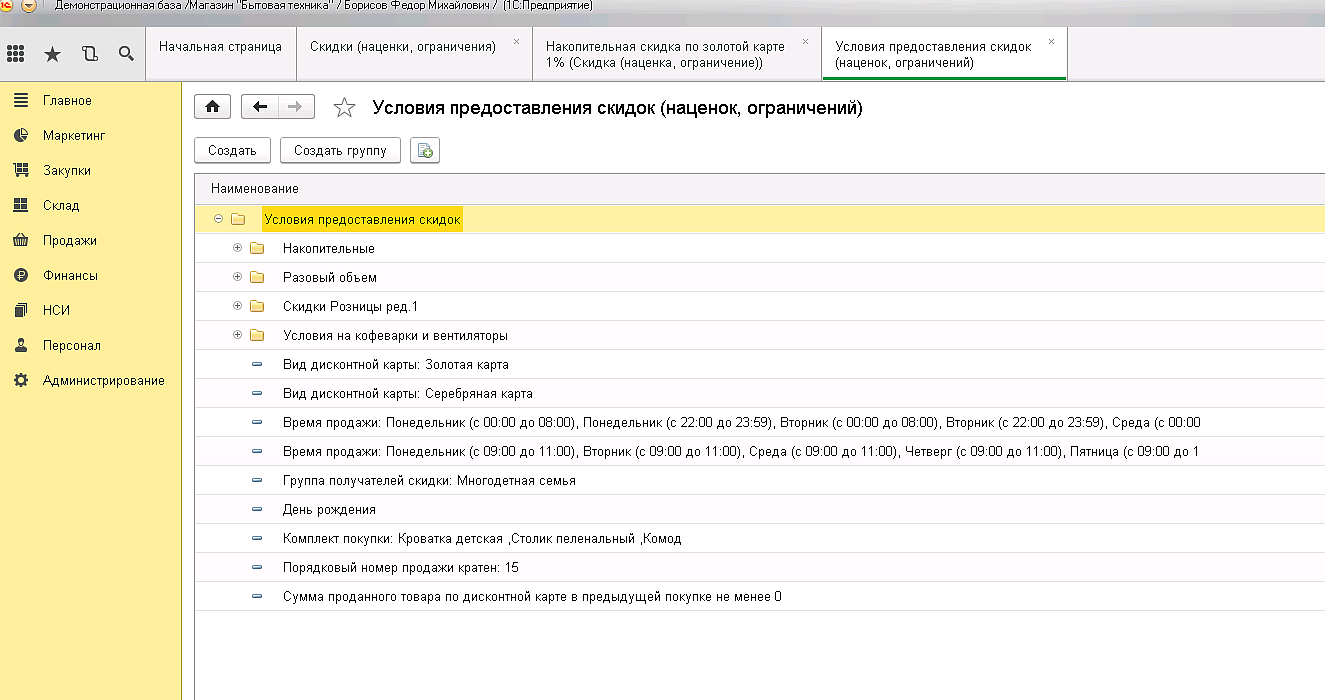Navigate back with left arrow
This screenshot has width=1325, height=700.
(x=261, y=108)
